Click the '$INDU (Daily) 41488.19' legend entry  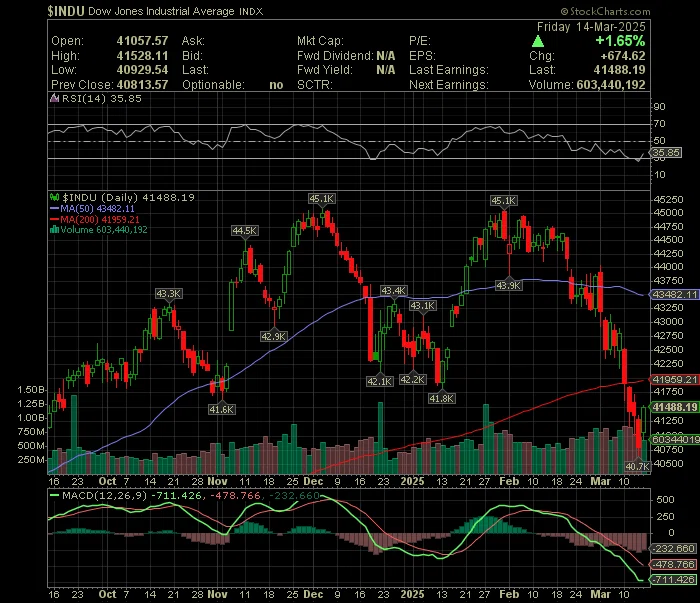tap(128, 197)
